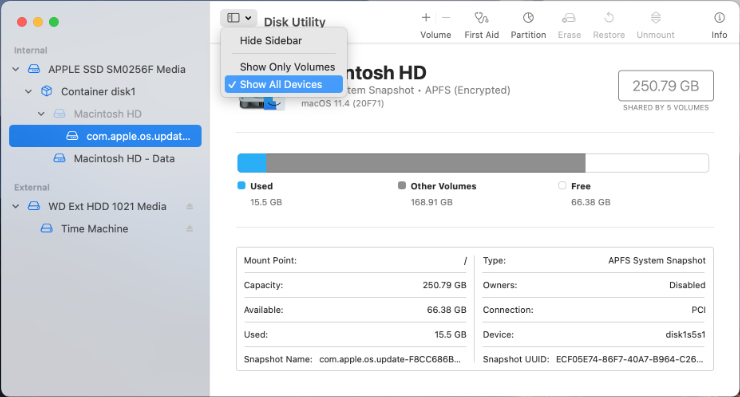Screen dimensions: 740x397
Task: Select Time Machine volume in sidebar
Action: coord(94,228)
